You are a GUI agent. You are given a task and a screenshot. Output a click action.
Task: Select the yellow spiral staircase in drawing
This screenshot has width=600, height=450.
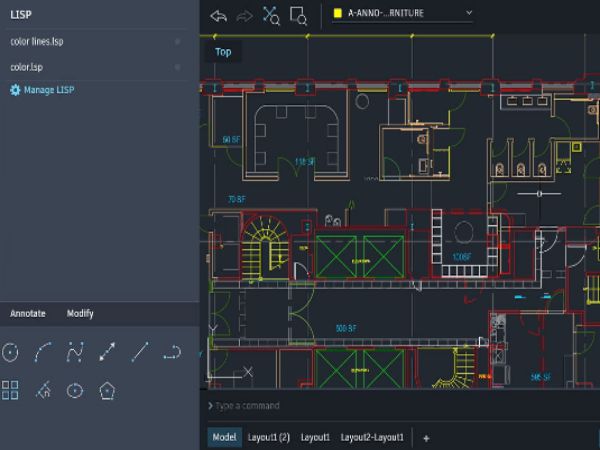[x=265, y=247]
